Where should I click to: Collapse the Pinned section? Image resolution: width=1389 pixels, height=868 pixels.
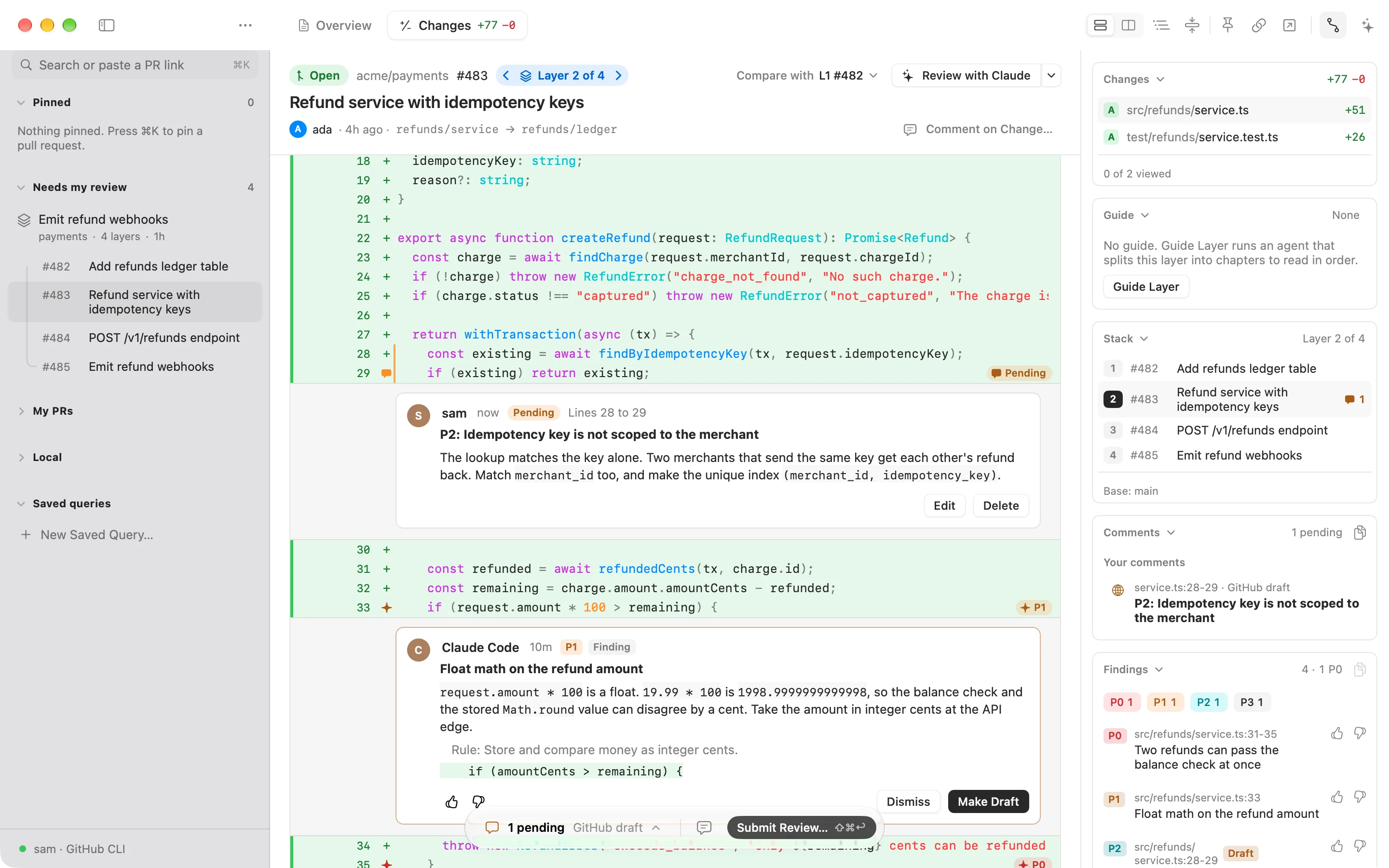pos(21,102)
